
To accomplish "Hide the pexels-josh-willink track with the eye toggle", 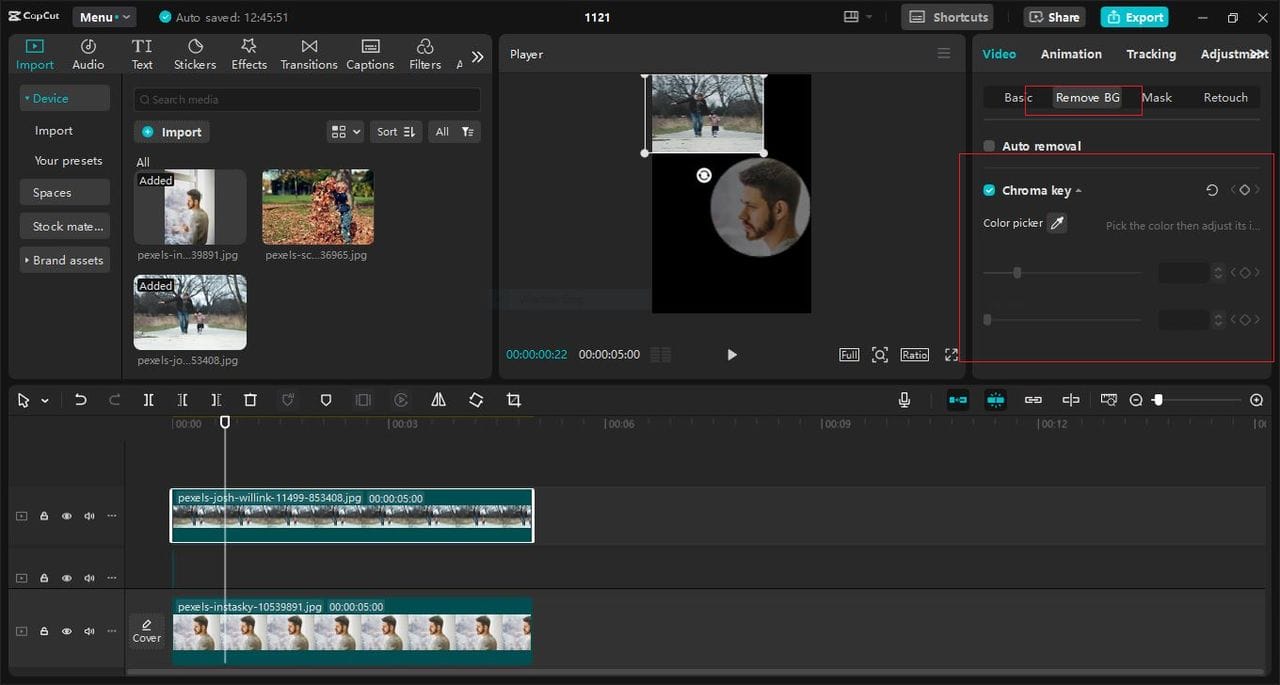I will (x=67, y=515).
